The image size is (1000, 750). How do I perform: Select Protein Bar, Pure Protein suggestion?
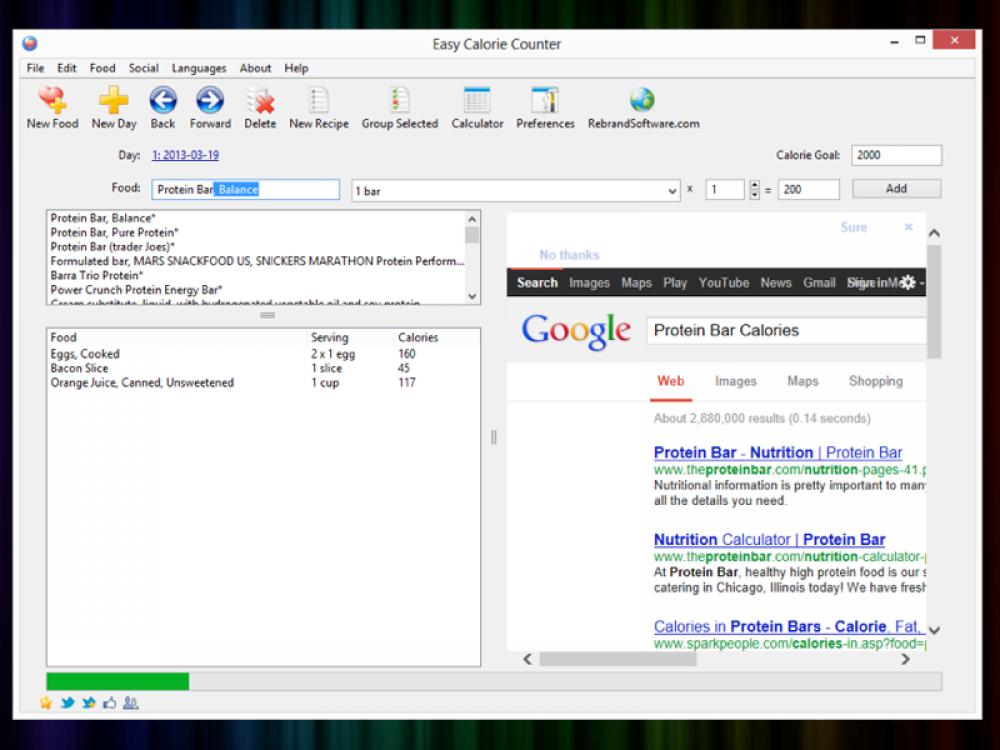coord(114,232)
